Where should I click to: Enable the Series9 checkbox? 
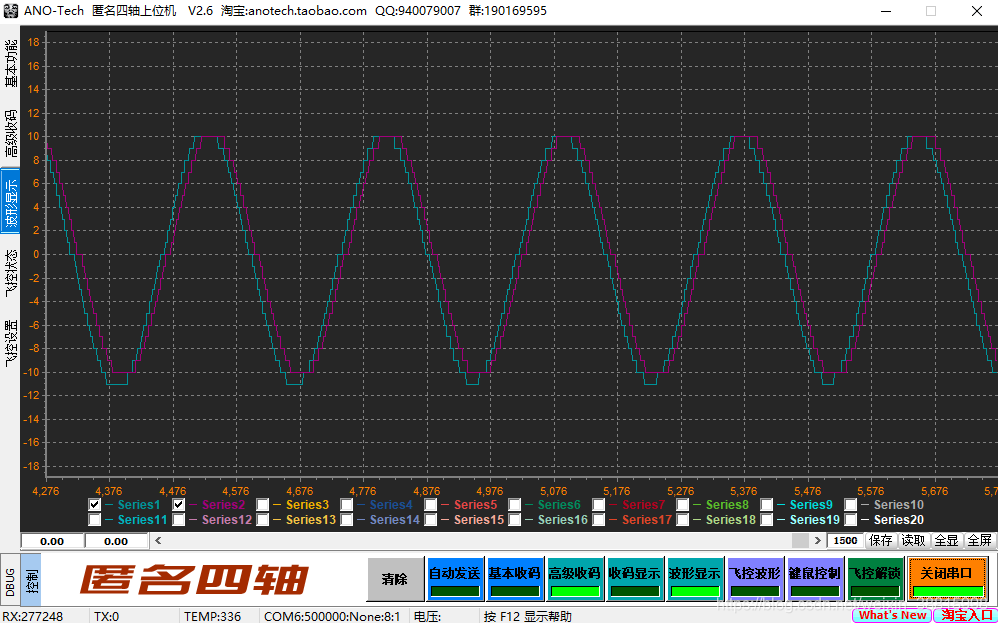766,505
